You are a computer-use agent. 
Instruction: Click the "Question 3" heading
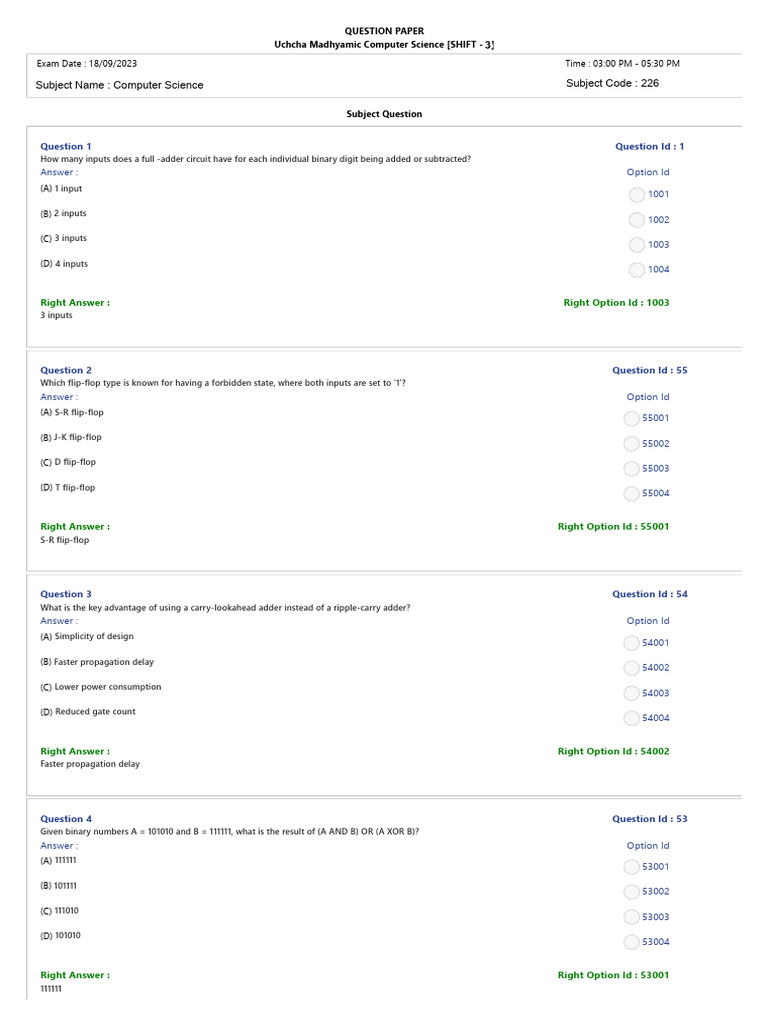coord(65,594)
